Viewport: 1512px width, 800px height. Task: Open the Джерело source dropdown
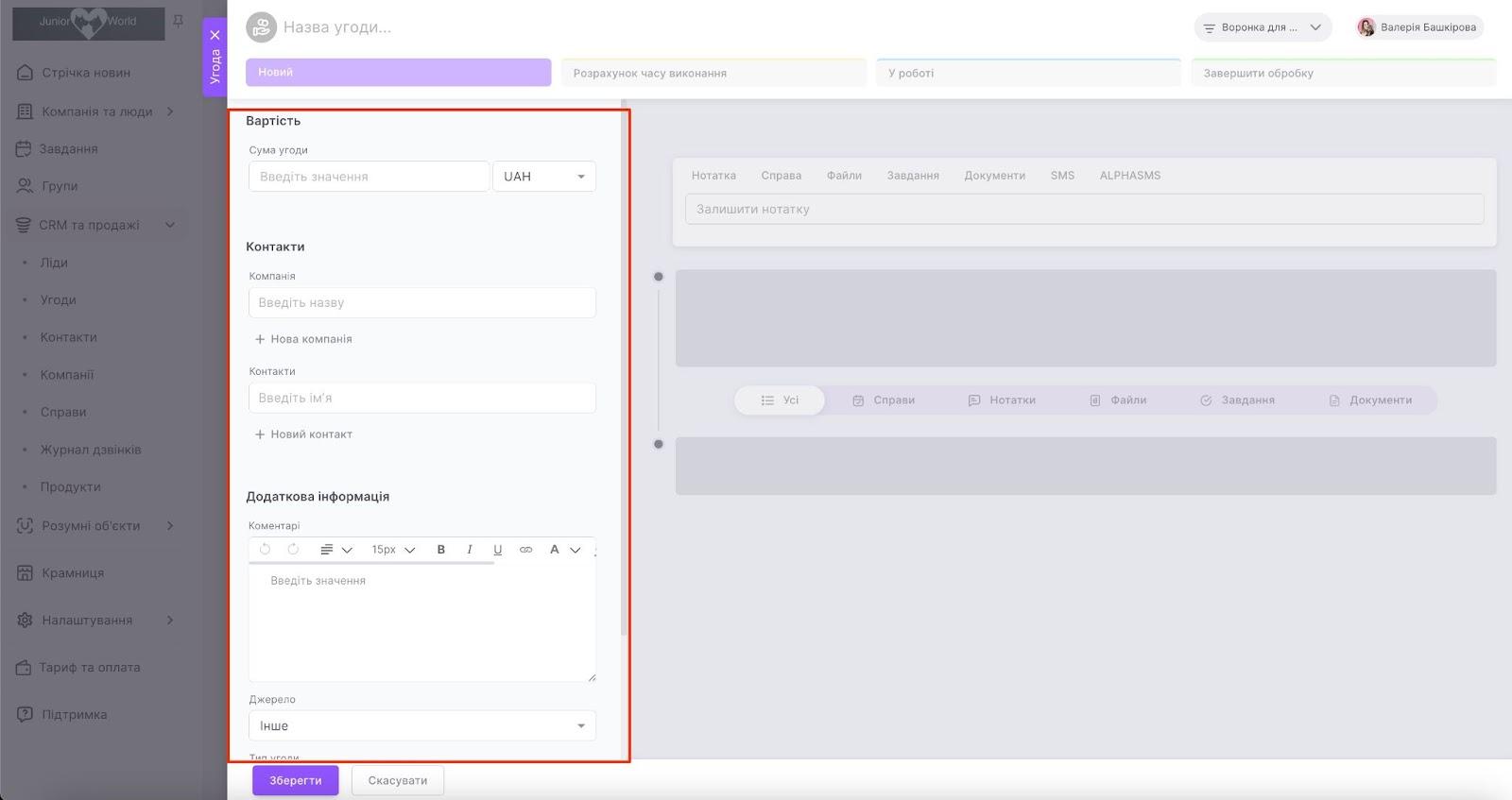click(x=421, y=725)
